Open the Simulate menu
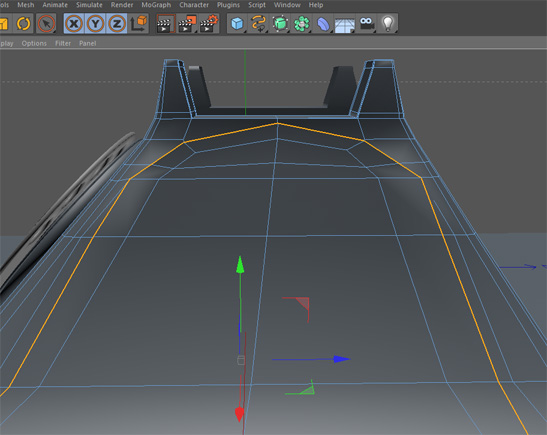The height and width of the screenshot is (435, 547). tap(89, 5)
